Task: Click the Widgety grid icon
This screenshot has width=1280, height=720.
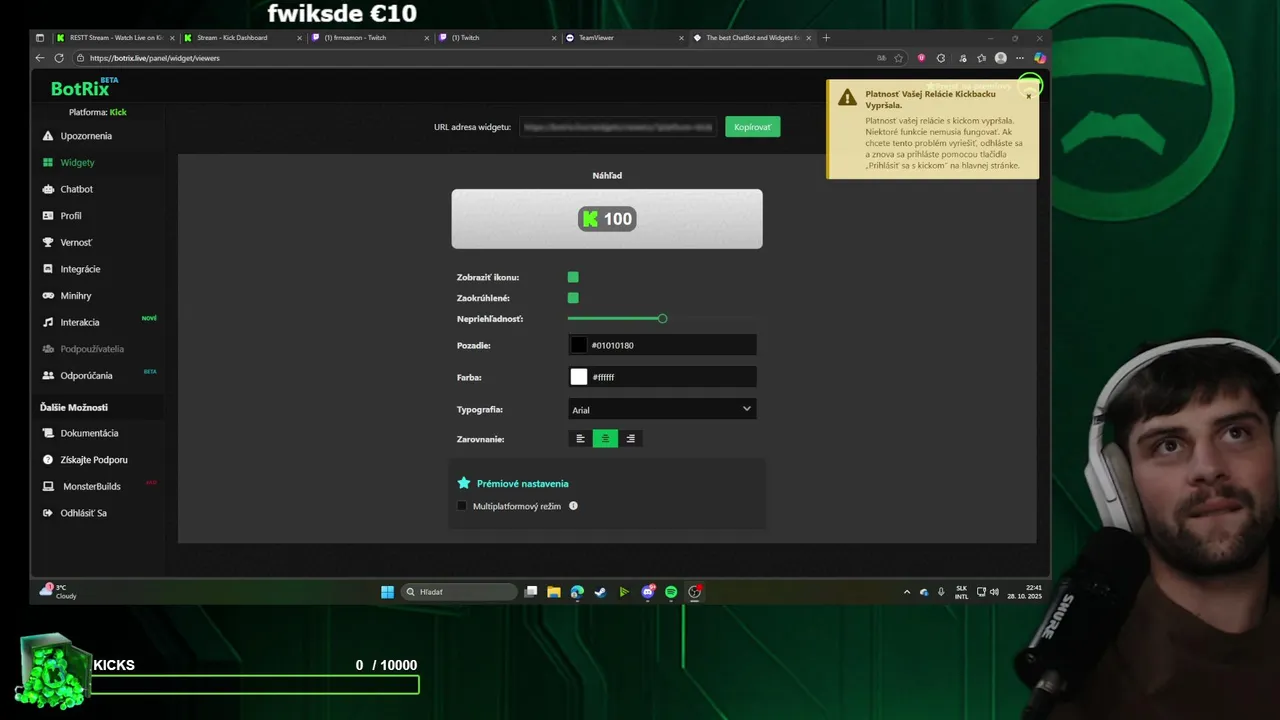Action: click(x=48, y=162)
